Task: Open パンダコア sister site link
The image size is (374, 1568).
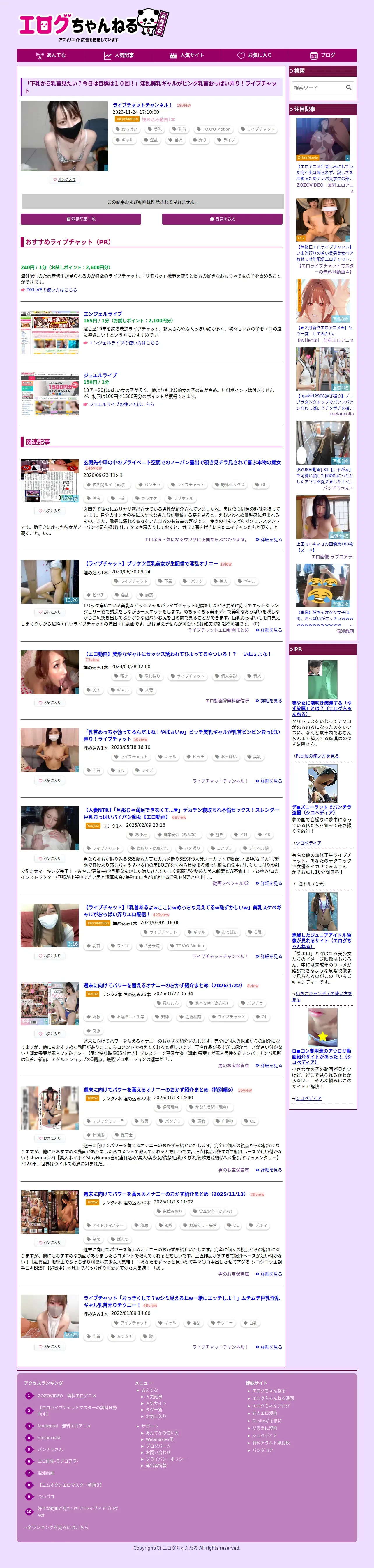Action: tap(262, 1450)
